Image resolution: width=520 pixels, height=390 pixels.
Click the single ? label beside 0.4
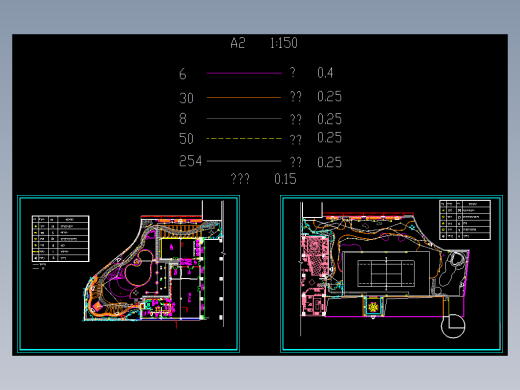tap(292, 72)
